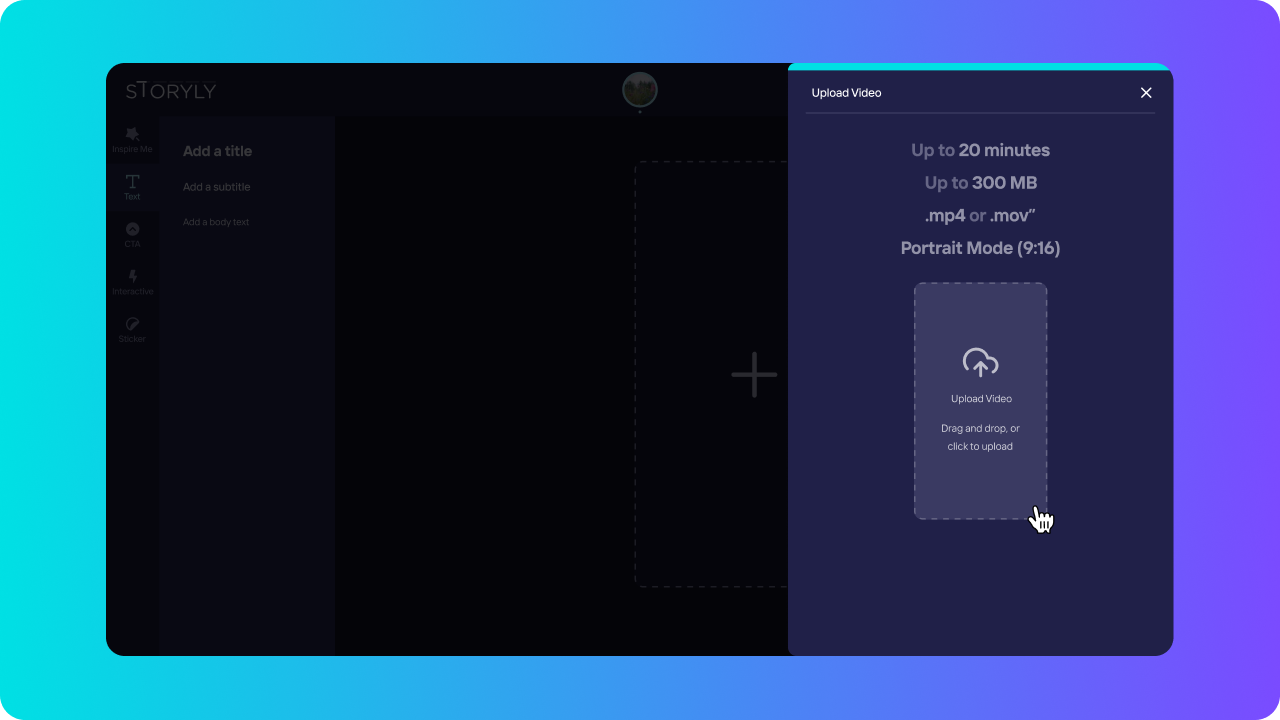This screenshot has width=1280, height=720.
Task: Click the 'Portrait Mode (9:16)' text
Action: coord(980,248)
